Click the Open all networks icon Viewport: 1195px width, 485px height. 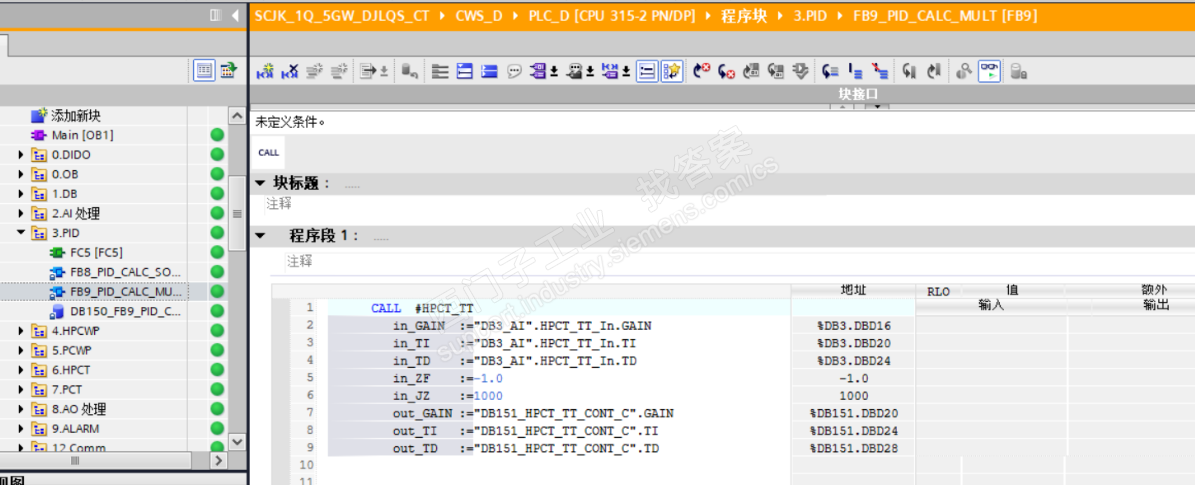tap(465, 72)
